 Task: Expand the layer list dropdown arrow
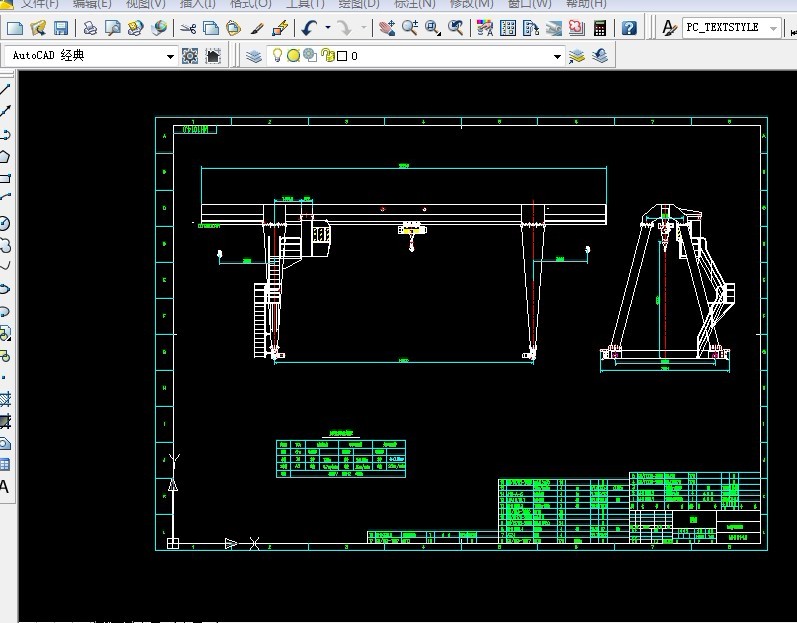(x=558, y=57)
